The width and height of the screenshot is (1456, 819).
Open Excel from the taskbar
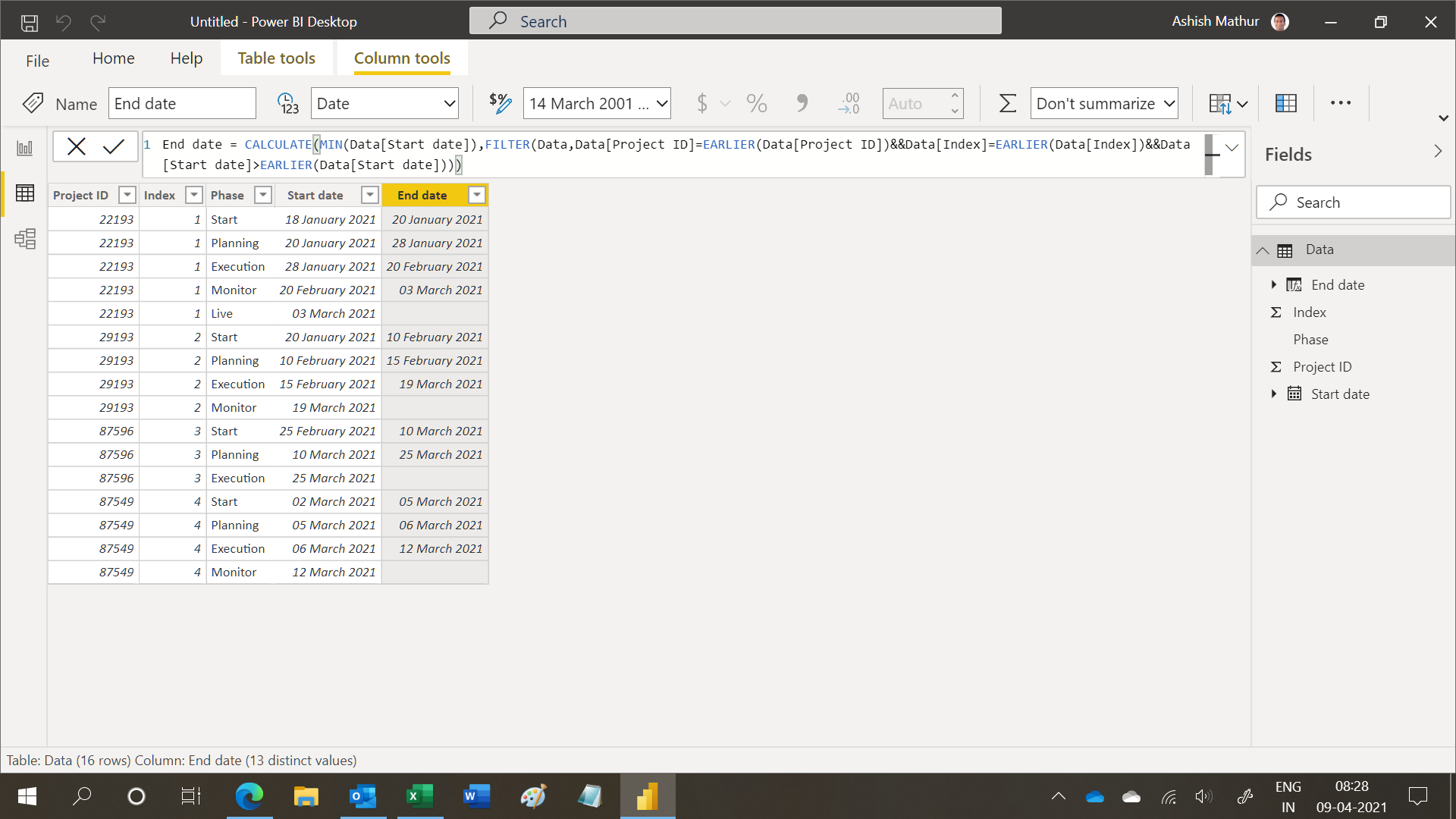420,796
